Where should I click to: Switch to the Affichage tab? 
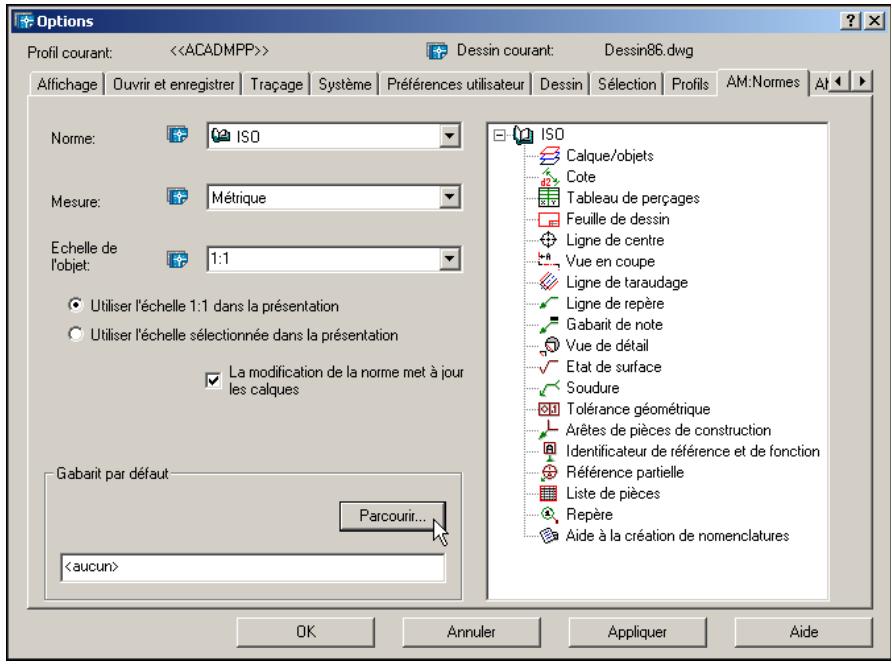(67, 84)
